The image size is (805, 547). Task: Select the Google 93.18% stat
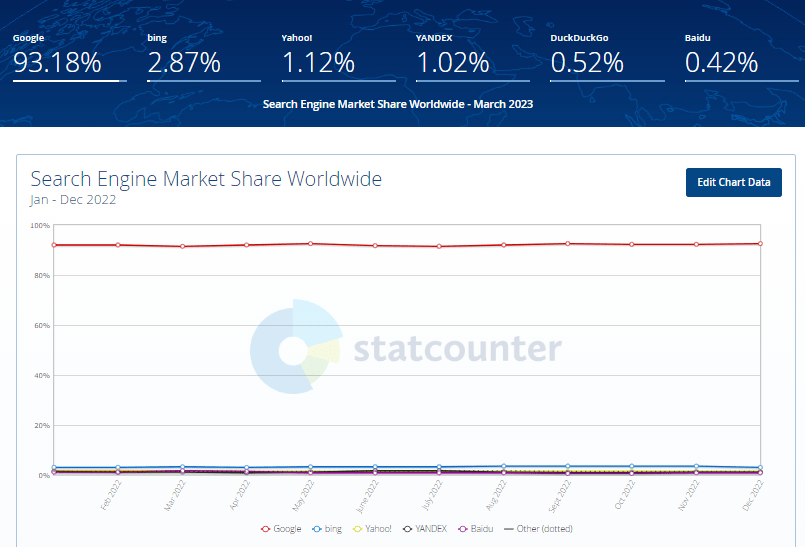tap(69, 57)
